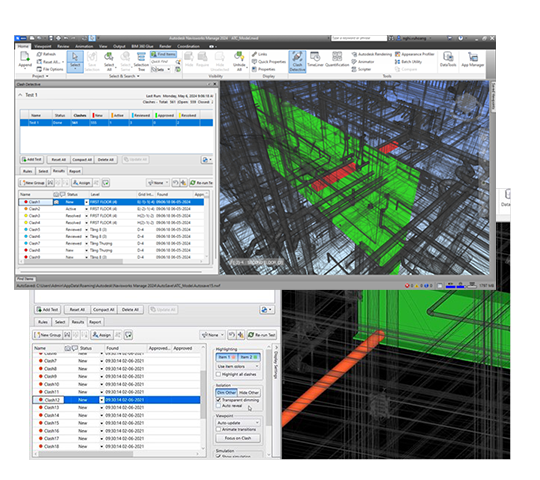540x480 pixels.
Task: Open the Use item colors dropdown
Action: tap(238, 366)
